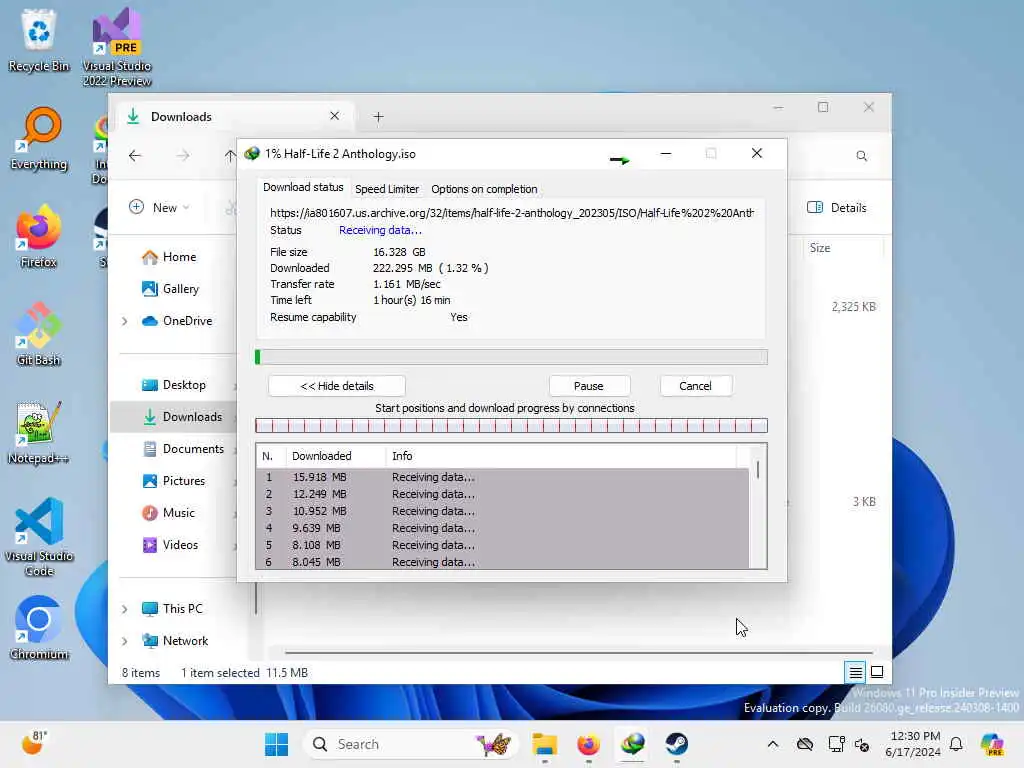Viewport: 1024px width, 768px height.
Task: Launch Firefox from the desktop
Action: pos(39,236)
